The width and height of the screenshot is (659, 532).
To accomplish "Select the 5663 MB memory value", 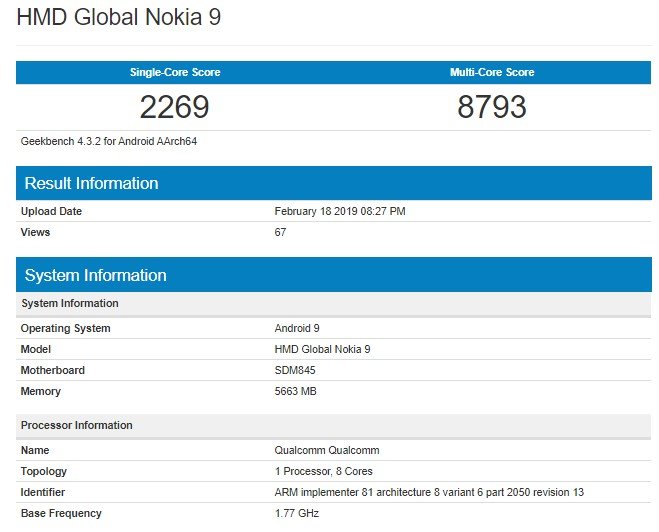I will tap(295, 391).
